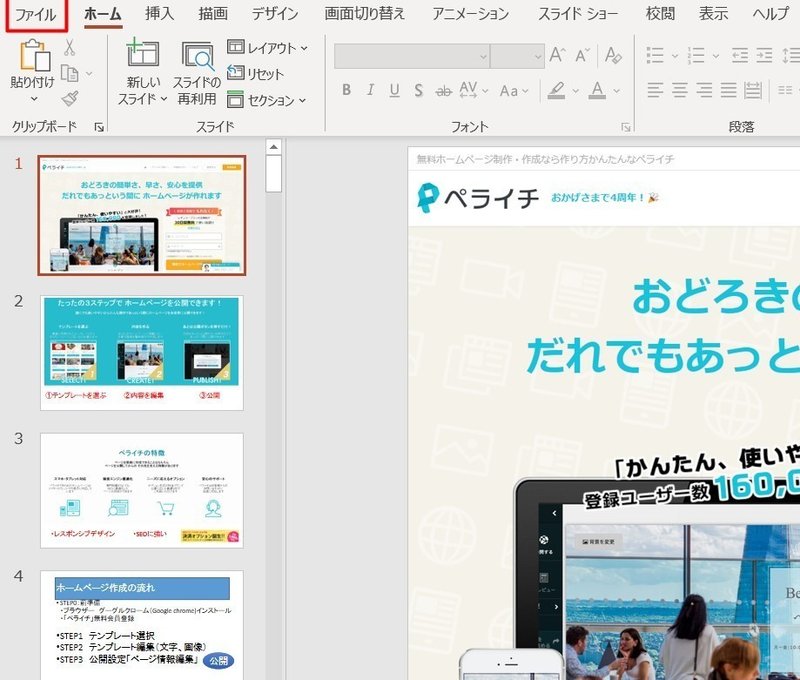The image size is (800, 680).
Task: Go to the 画面切り替え tab
Action: (364, 13)
